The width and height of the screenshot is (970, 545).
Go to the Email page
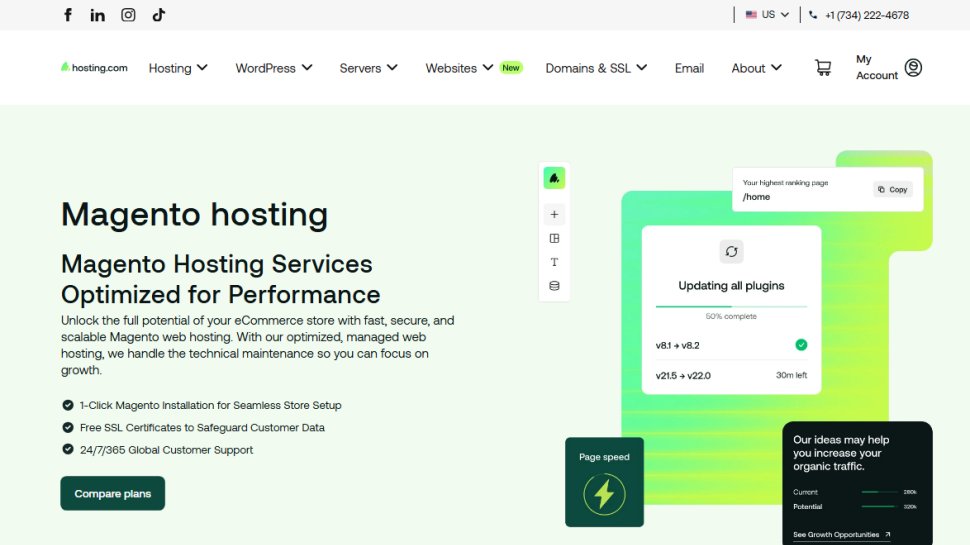[x=689, y=68]
